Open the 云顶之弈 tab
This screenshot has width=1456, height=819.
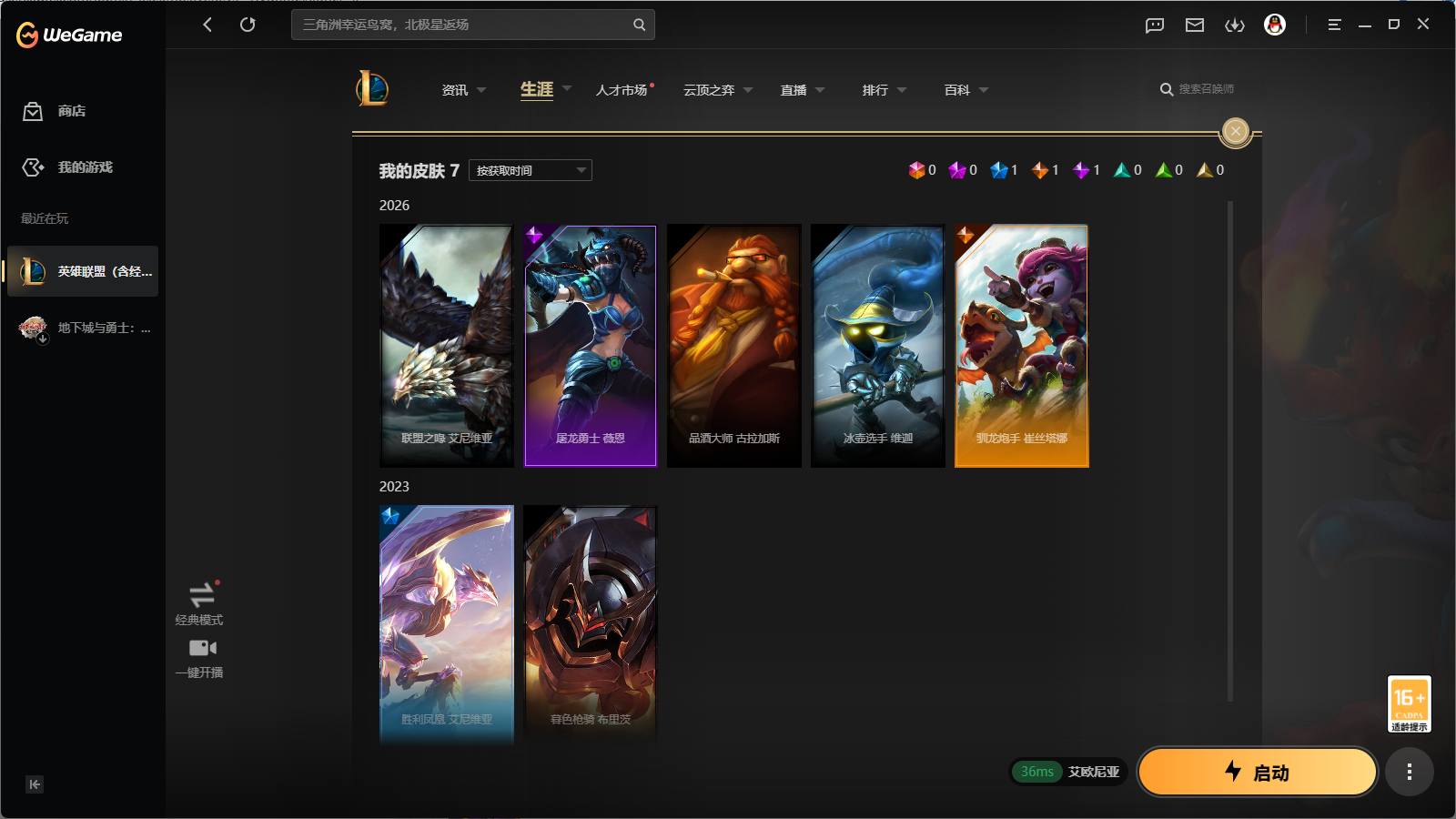[709, 90]
